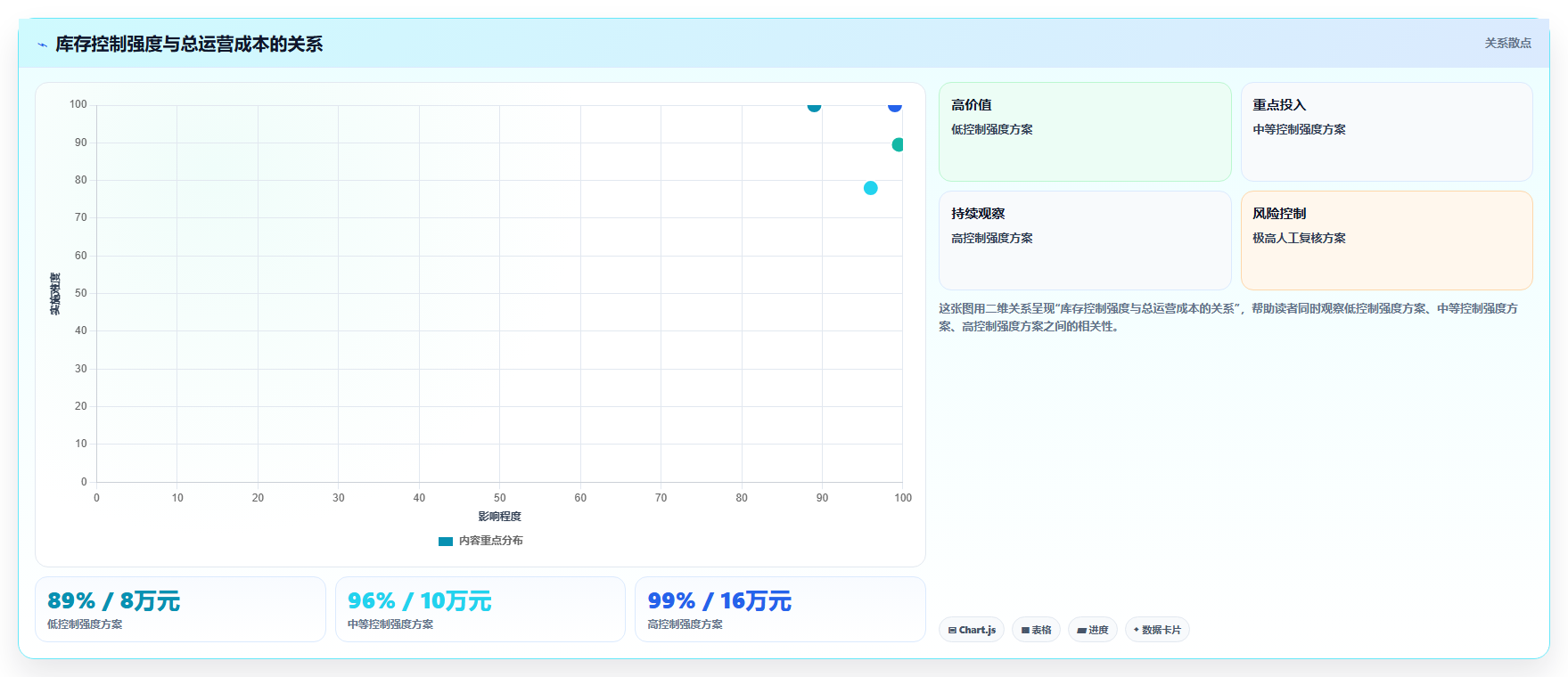Click the 96% / 10万元 stat value
Screen dimensions: 1568x677
pos(419,601)
